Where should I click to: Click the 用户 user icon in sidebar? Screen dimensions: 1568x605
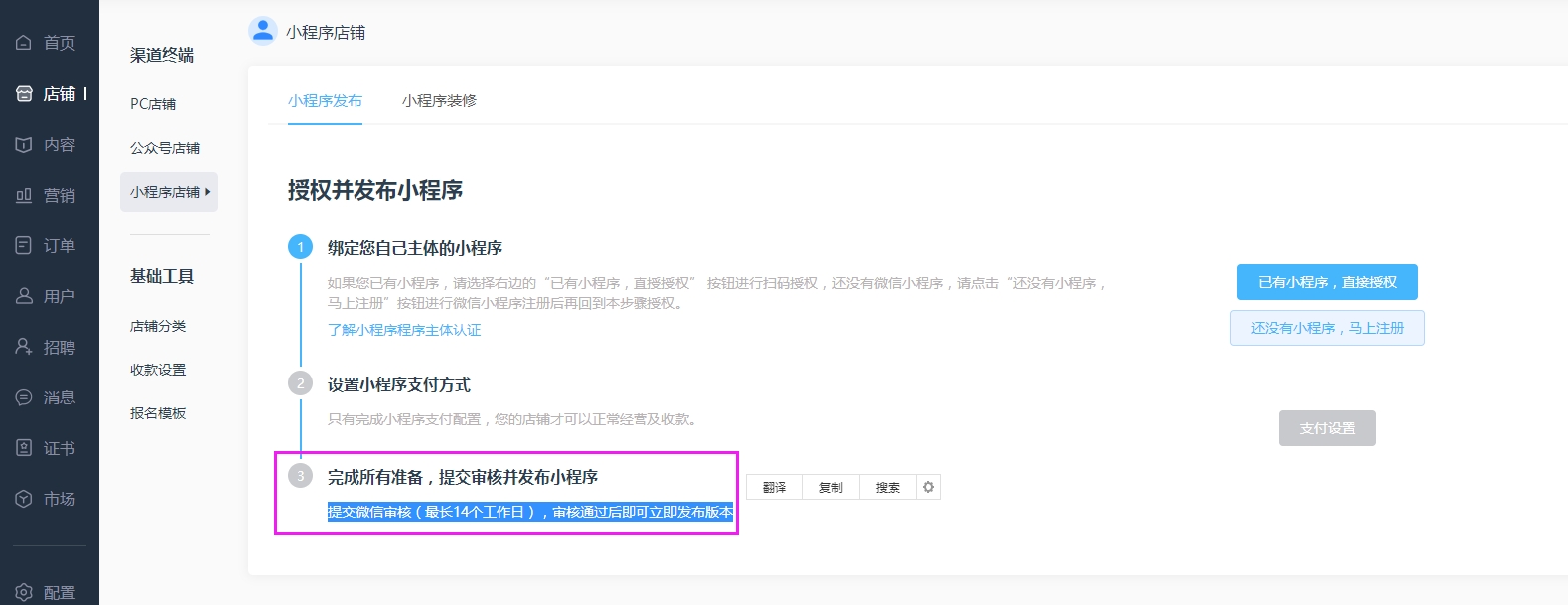(x=24, y=296)
